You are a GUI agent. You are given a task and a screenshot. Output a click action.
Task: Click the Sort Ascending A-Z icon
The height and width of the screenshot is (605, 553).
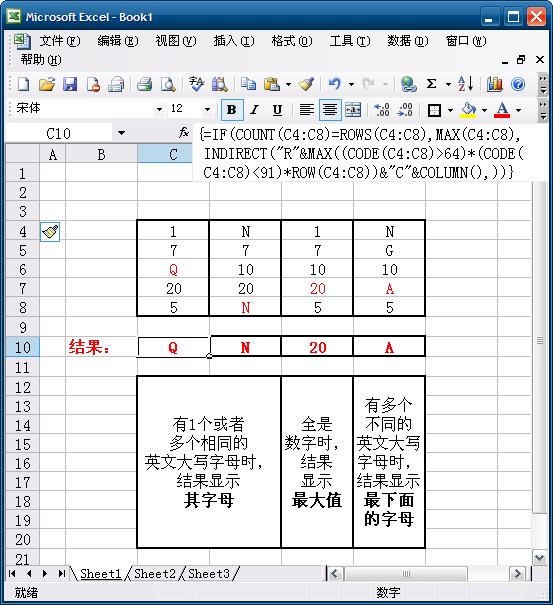coord(465,84)
